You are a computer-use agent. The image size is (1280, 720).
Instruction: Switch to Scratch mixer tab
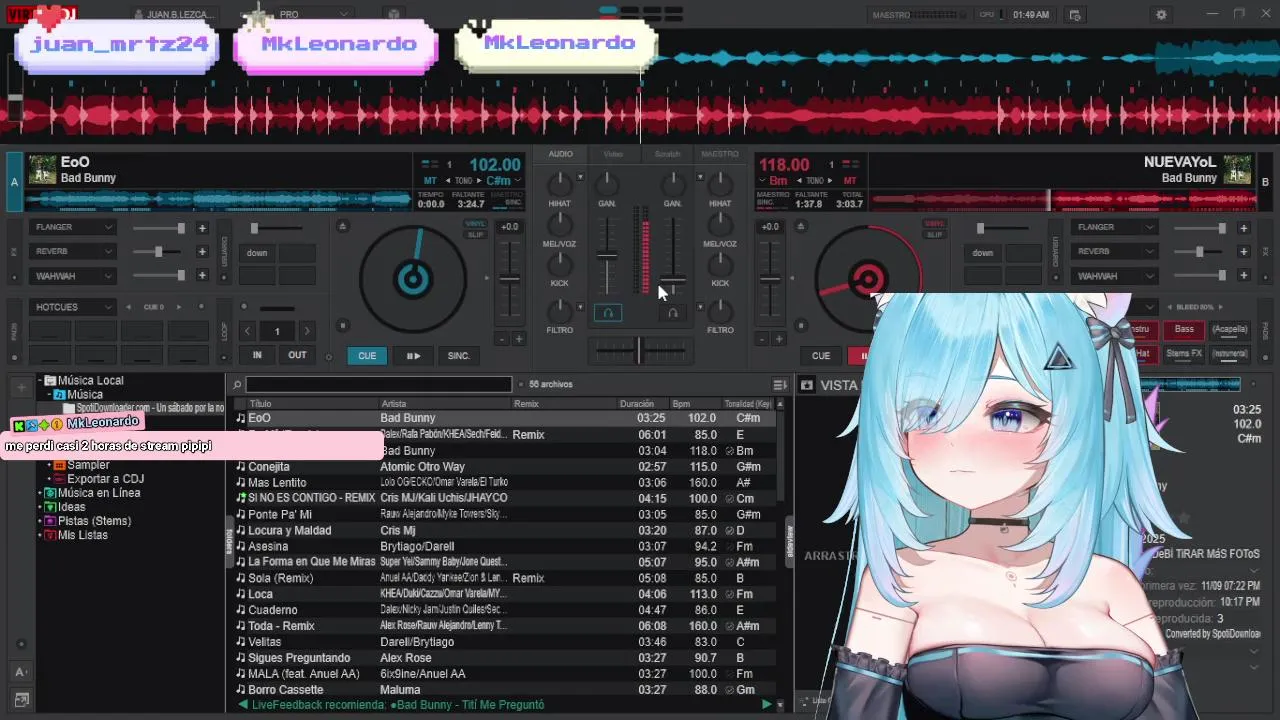click(667, 154)
